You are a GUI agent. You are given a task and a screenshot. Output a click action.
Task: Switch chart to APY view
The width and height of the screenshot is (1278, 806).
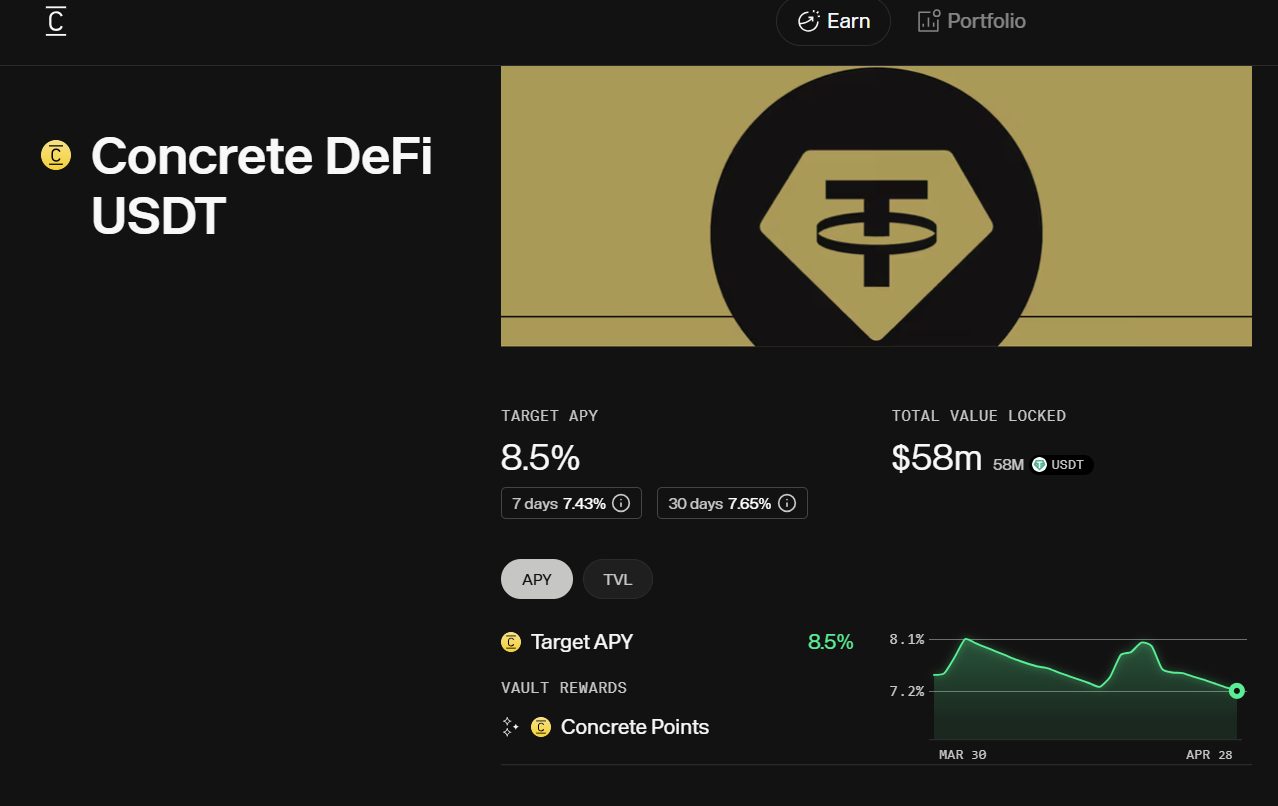pos(537,579)
